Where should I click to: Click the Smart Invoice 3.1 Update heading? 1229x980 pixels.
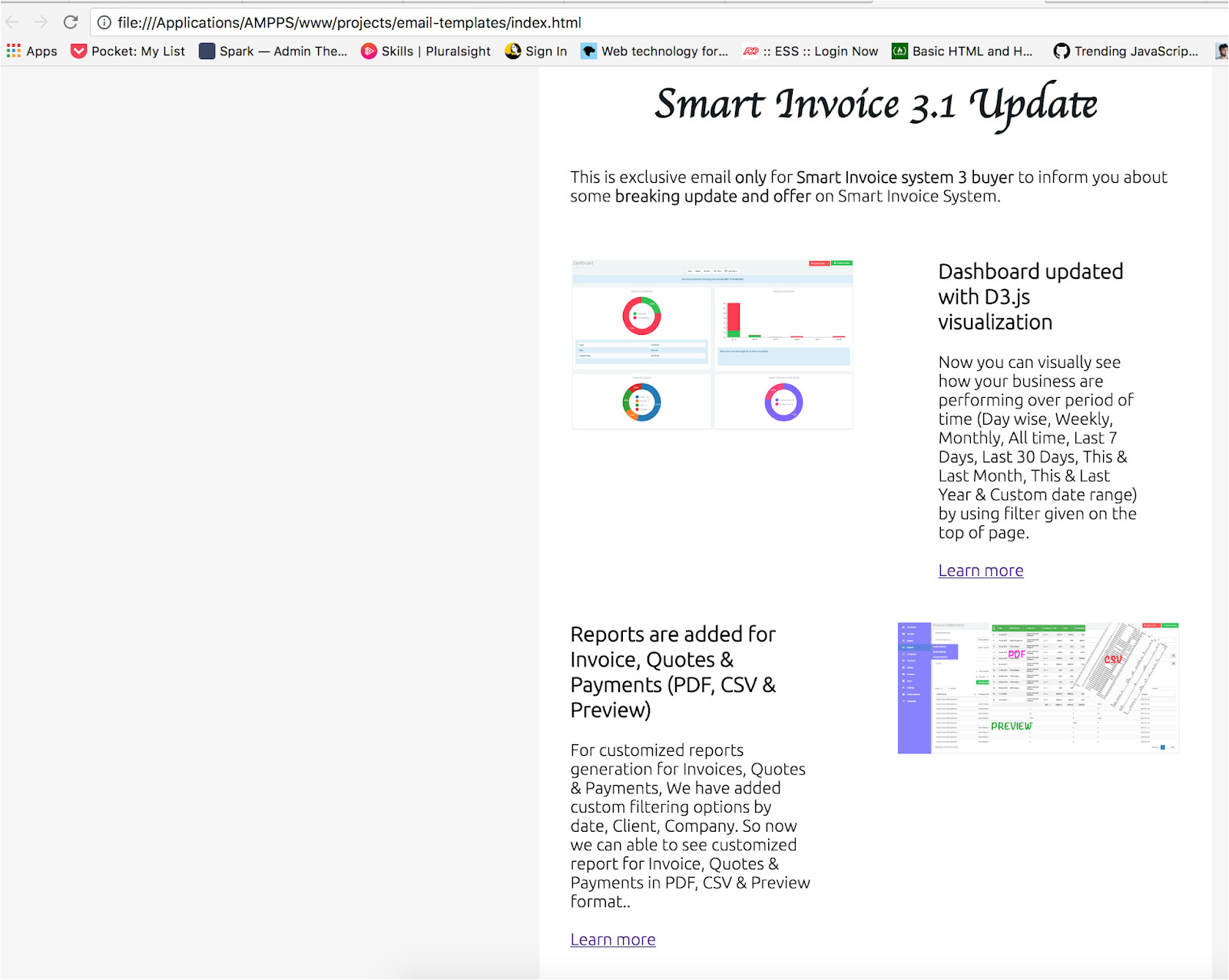876,105
